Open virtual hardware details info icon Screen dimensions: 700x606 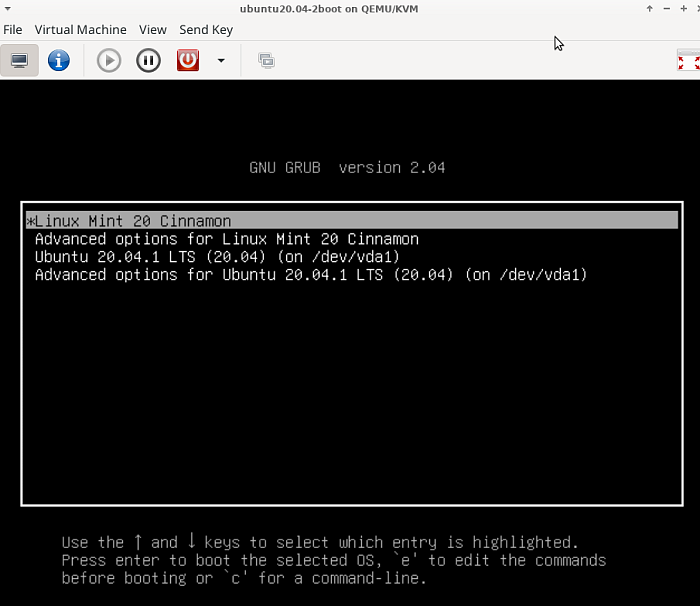point(58,60)
